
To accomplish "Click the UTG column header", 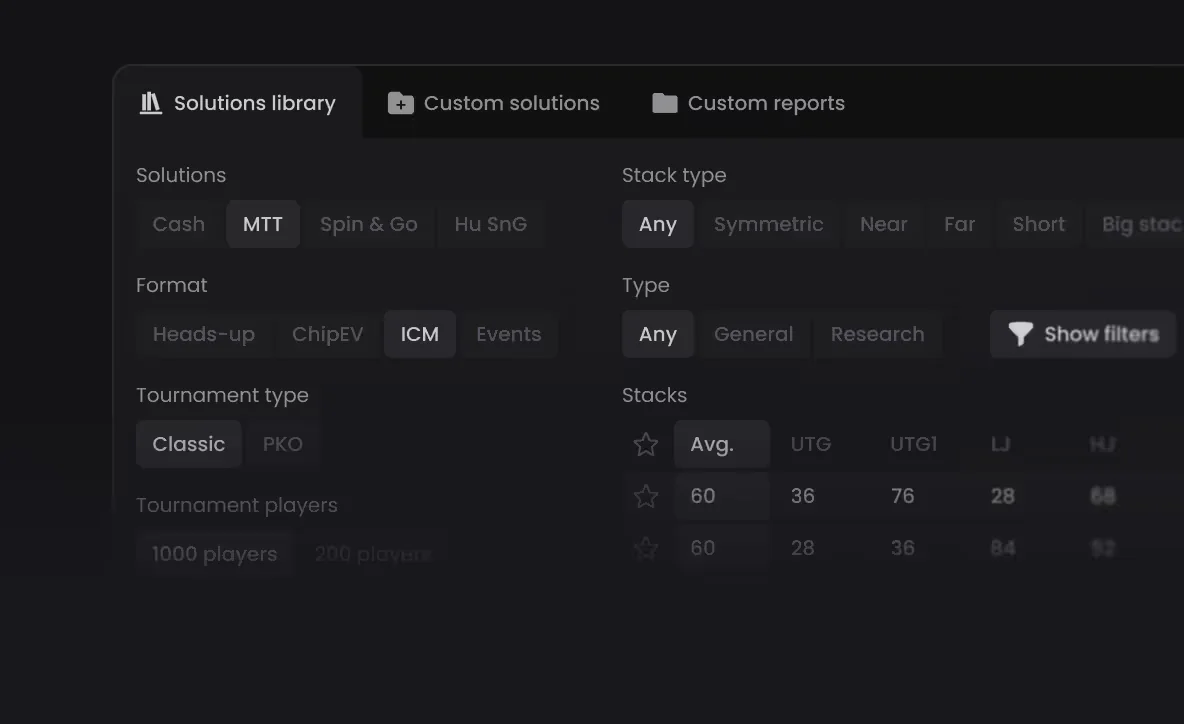I will click(811, 444).
